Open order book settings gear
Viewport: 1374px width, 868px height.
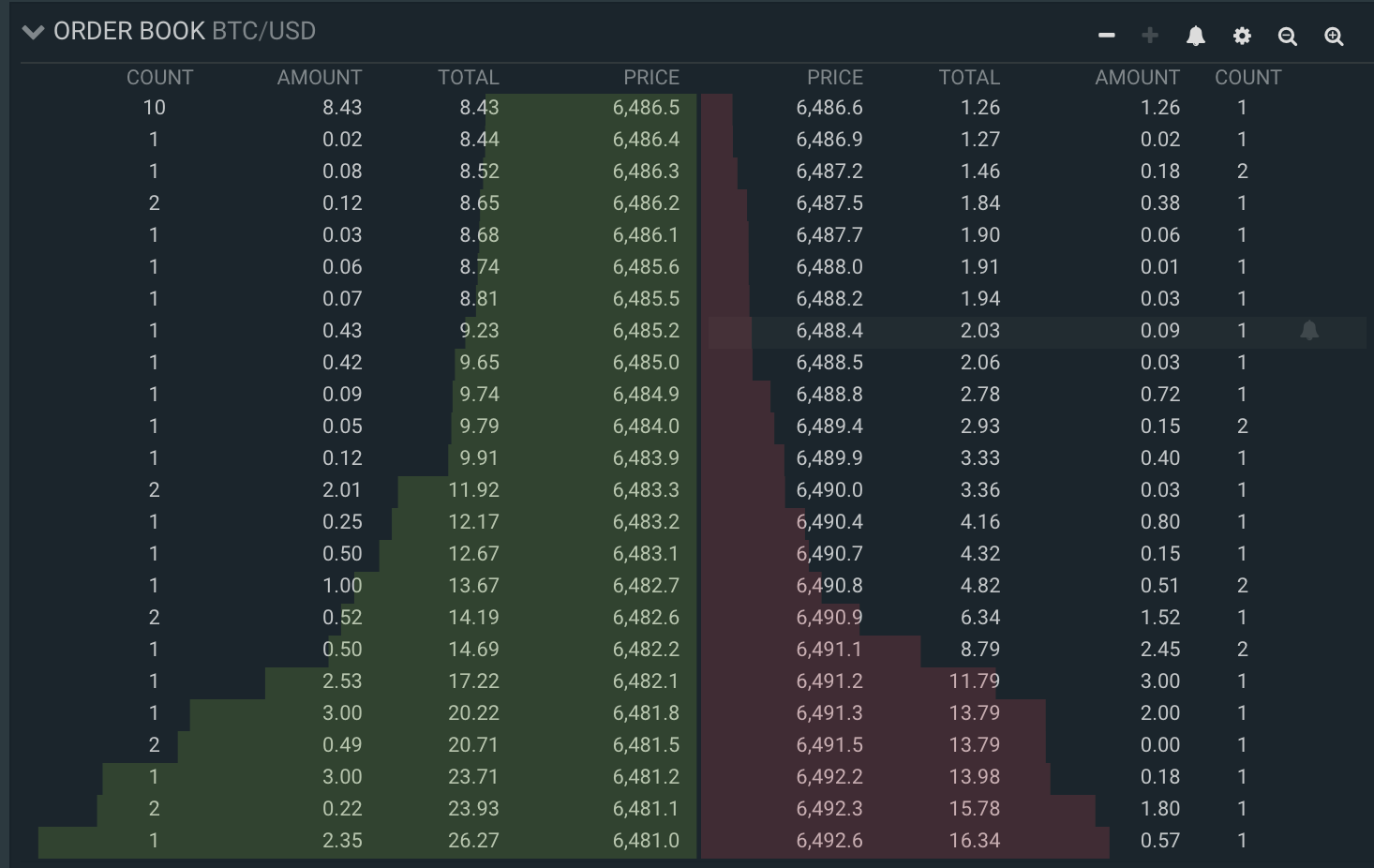[1242, 36]
